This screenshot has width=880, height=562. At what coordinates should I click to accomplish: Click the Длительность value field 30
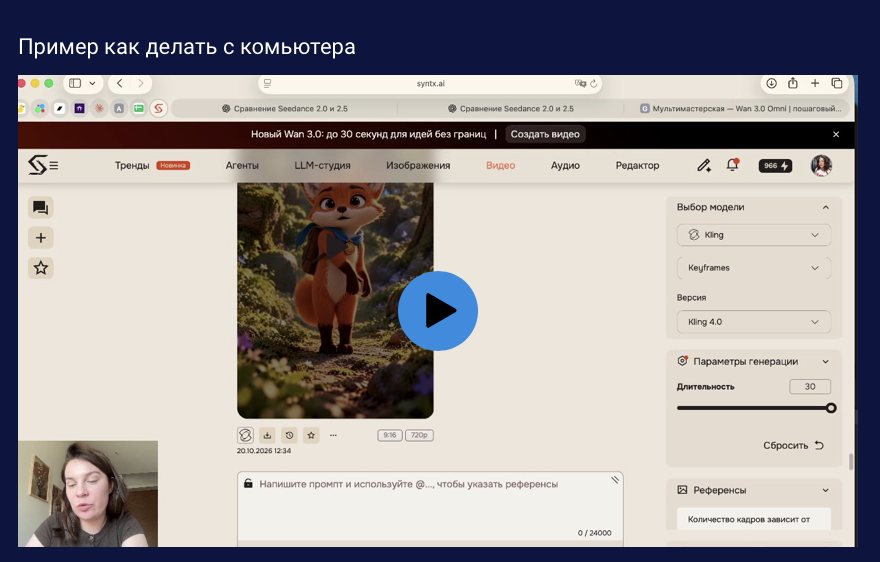pyautogui.click(x=810, y=386)
